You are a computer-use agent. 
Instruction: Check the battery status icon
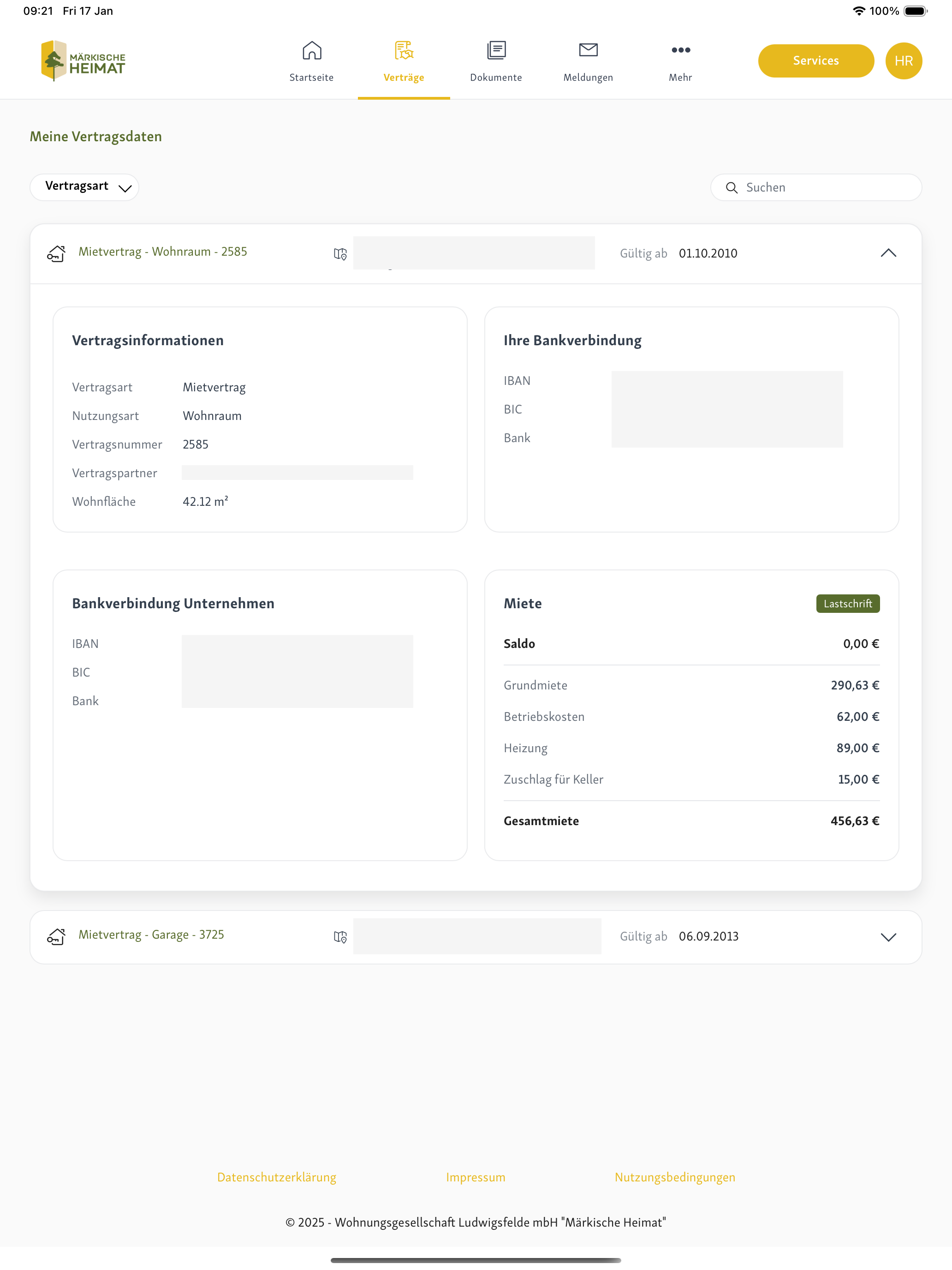(915, 11)
